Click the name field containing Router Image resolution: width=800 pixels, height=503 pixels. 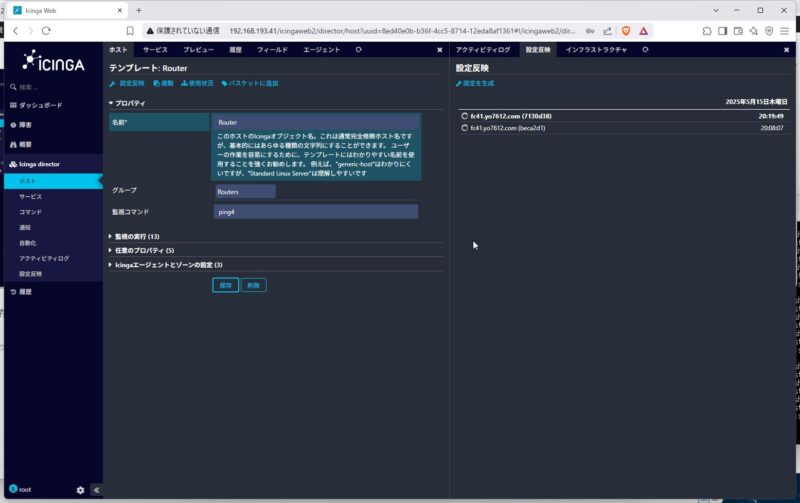click(x=316, y=122)
